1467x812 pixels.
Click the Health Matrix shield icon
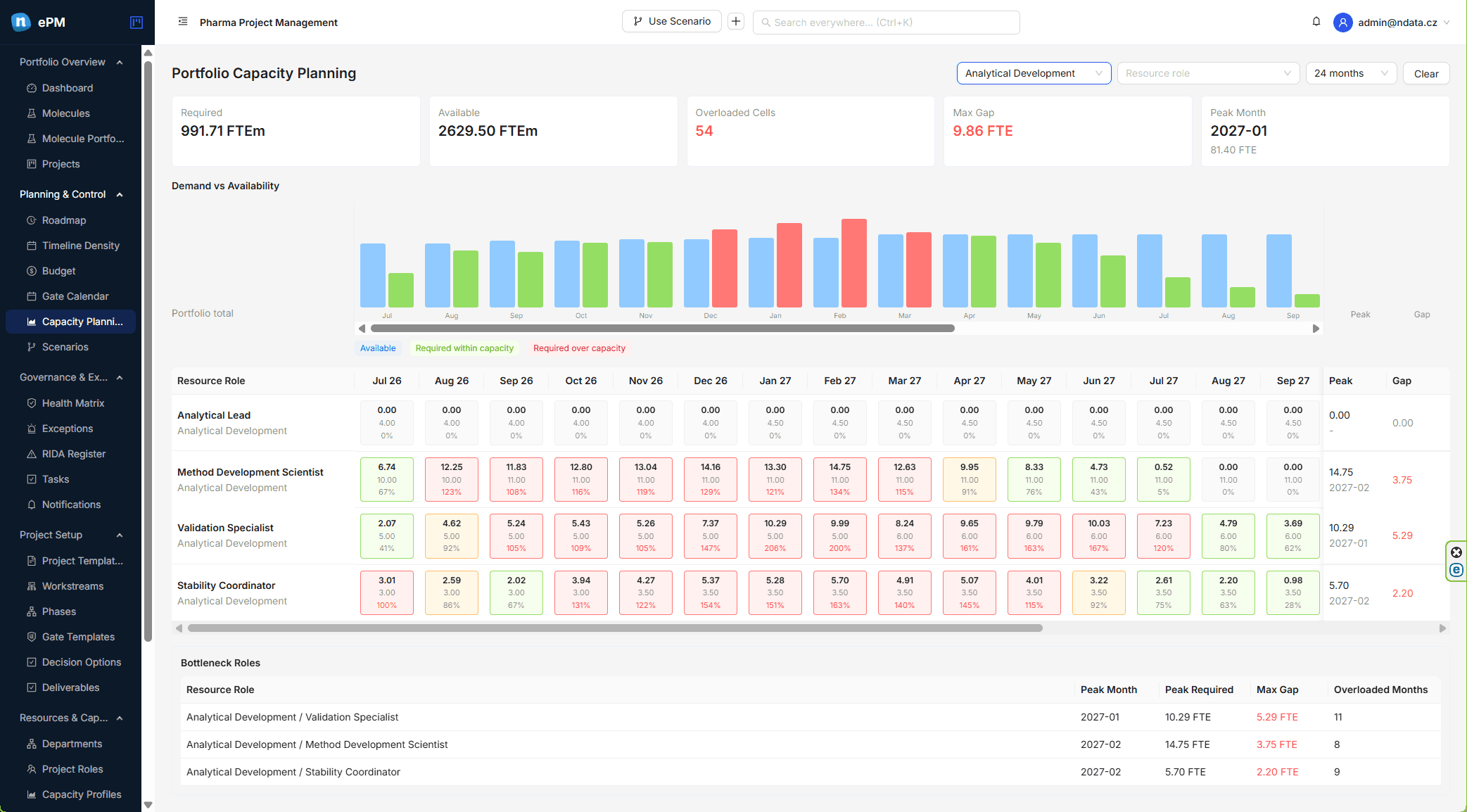[32, 403]
